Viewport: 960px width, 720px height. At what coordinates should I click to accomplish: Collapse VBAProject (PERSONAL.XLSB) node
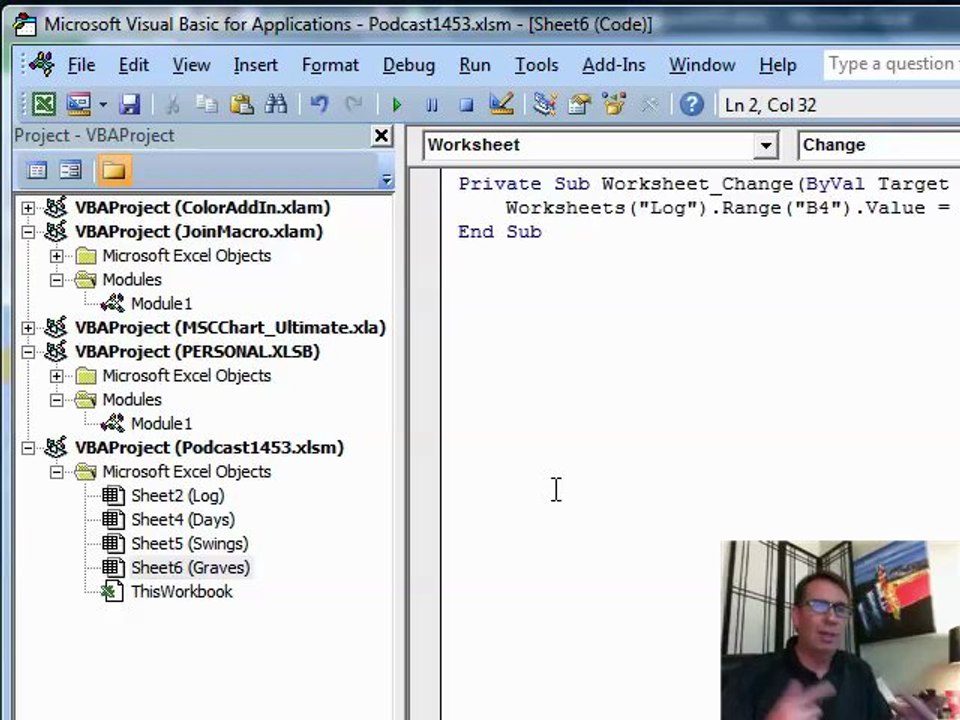(x=28, y=352)
